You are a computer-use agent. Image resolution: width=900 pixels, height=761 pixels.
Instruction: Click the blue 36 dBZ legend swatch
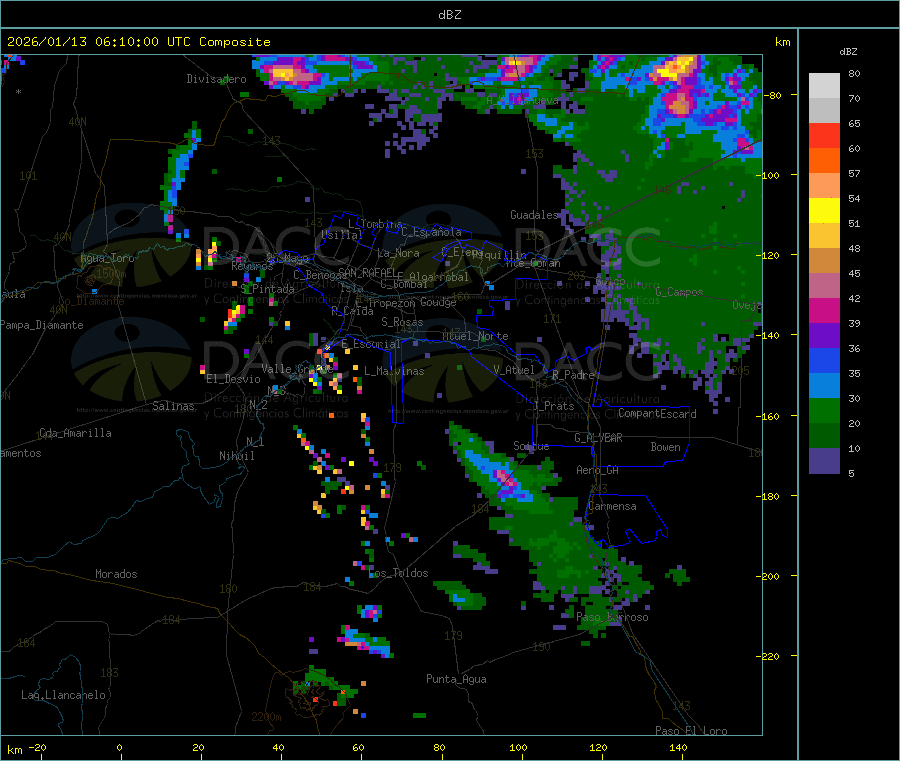point(824,360)
